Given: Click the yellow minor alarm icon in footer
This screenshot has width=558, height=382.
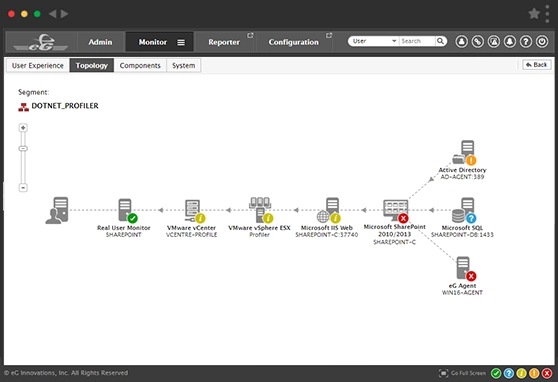Looking at the screenshot, I should click(x=521, y=373).
